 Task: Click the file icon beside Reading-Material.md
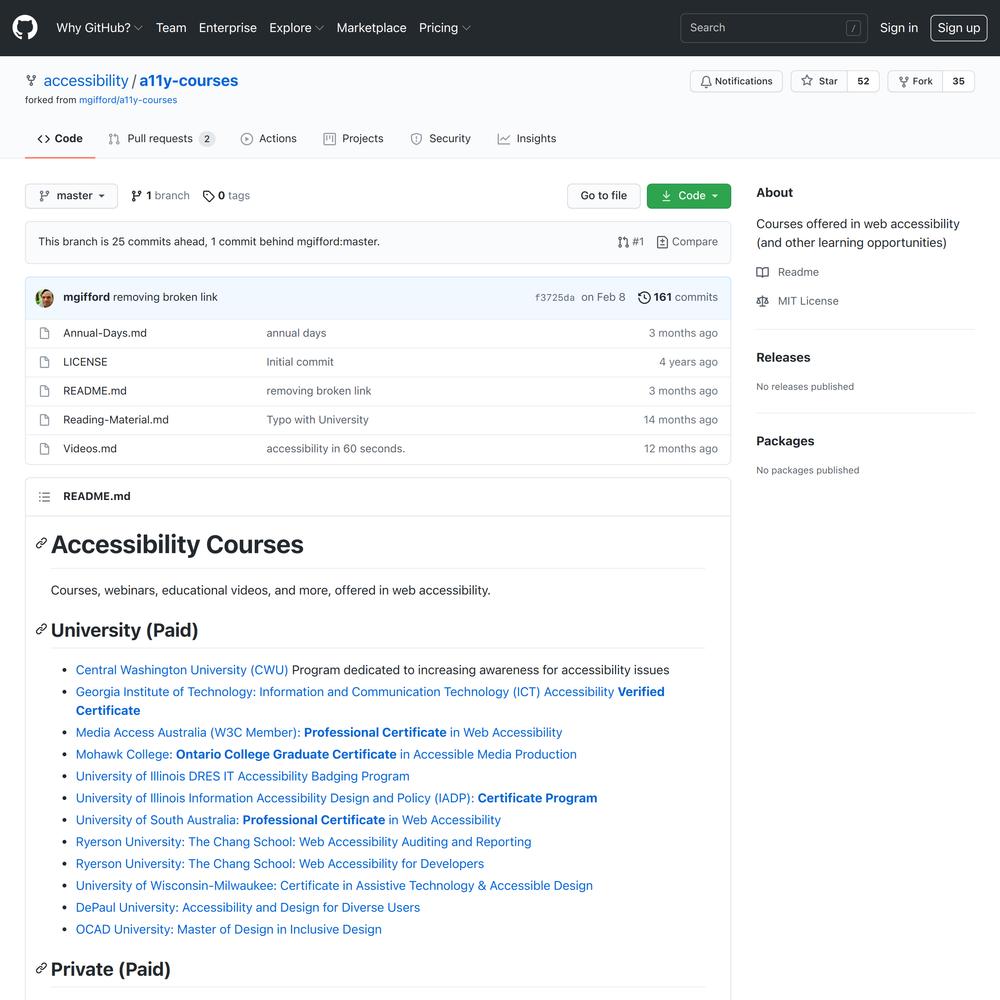coord(44,420)
